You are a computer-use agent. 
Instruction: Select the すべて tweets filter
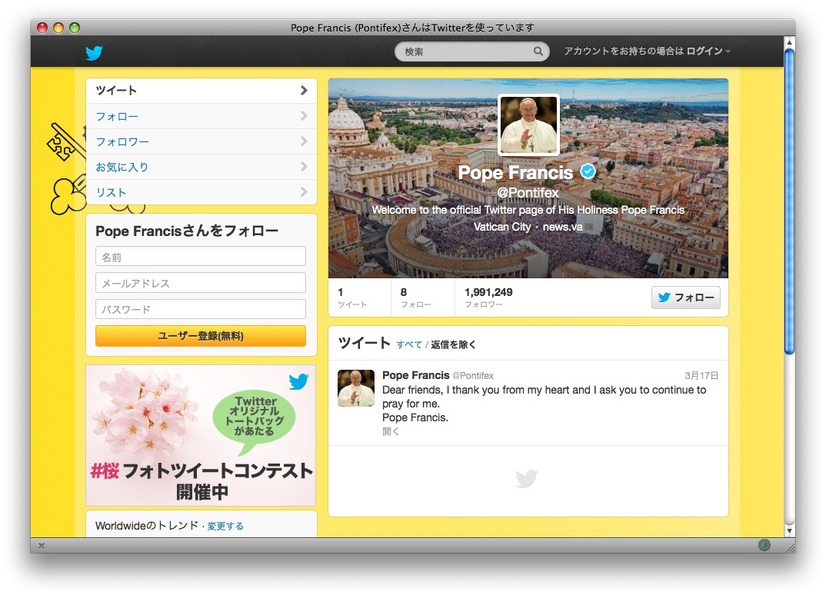click(x=409, y=345)
